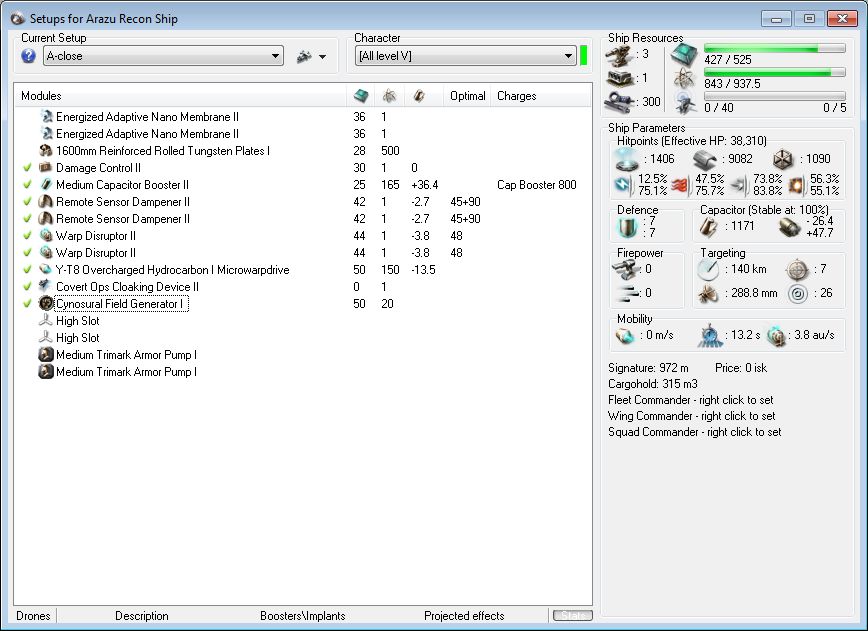
Task: Click the velocity icon showing 0 m/s
Action: pyautogui.click(x=625, y=336)
